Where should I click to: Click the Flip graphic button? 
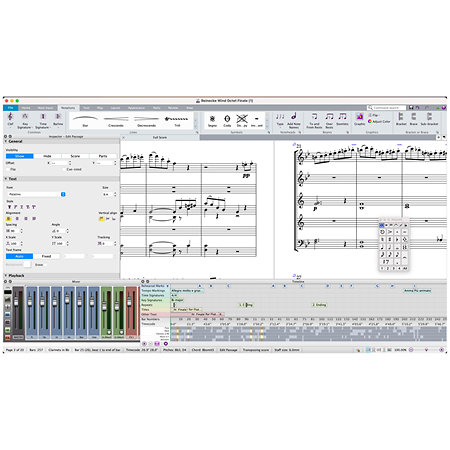374,115
